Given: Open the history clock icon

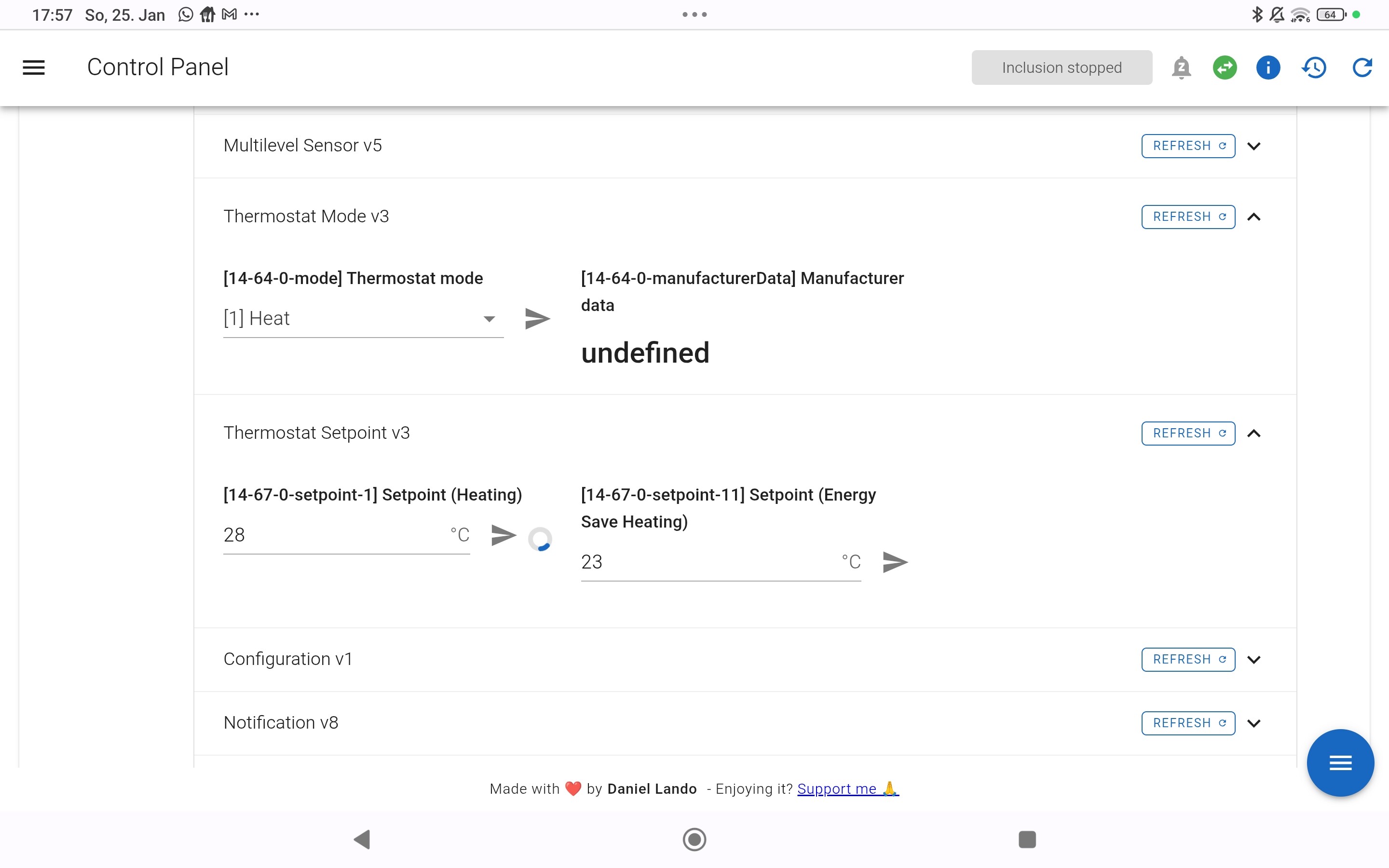Looking at the screenshot, I should (1314, 67).
